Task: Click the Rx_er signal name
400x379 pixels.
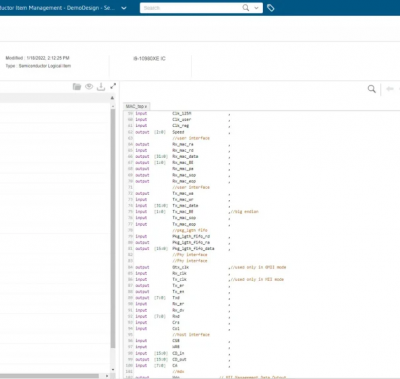Action: [x=178, y=304]
